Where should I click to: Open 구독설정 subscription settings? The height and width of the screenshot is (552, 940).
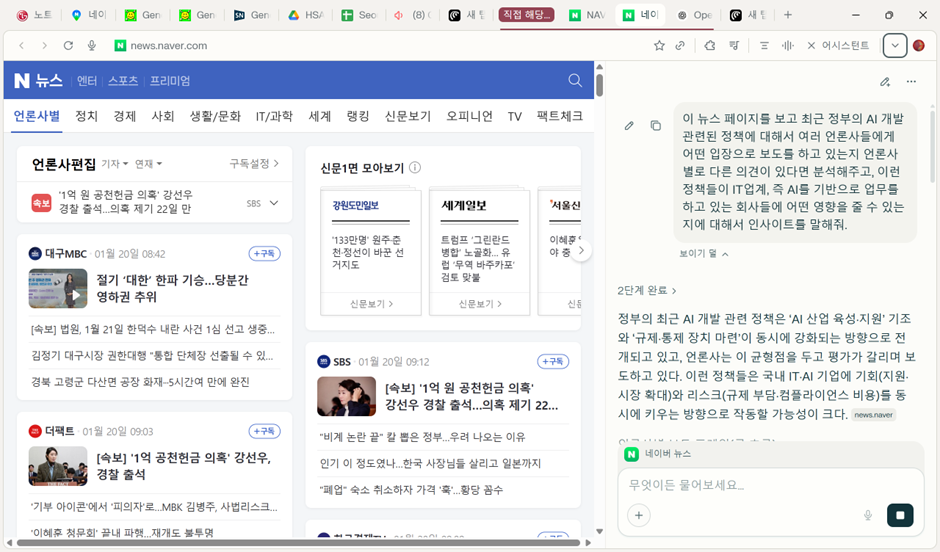point(254,164)
